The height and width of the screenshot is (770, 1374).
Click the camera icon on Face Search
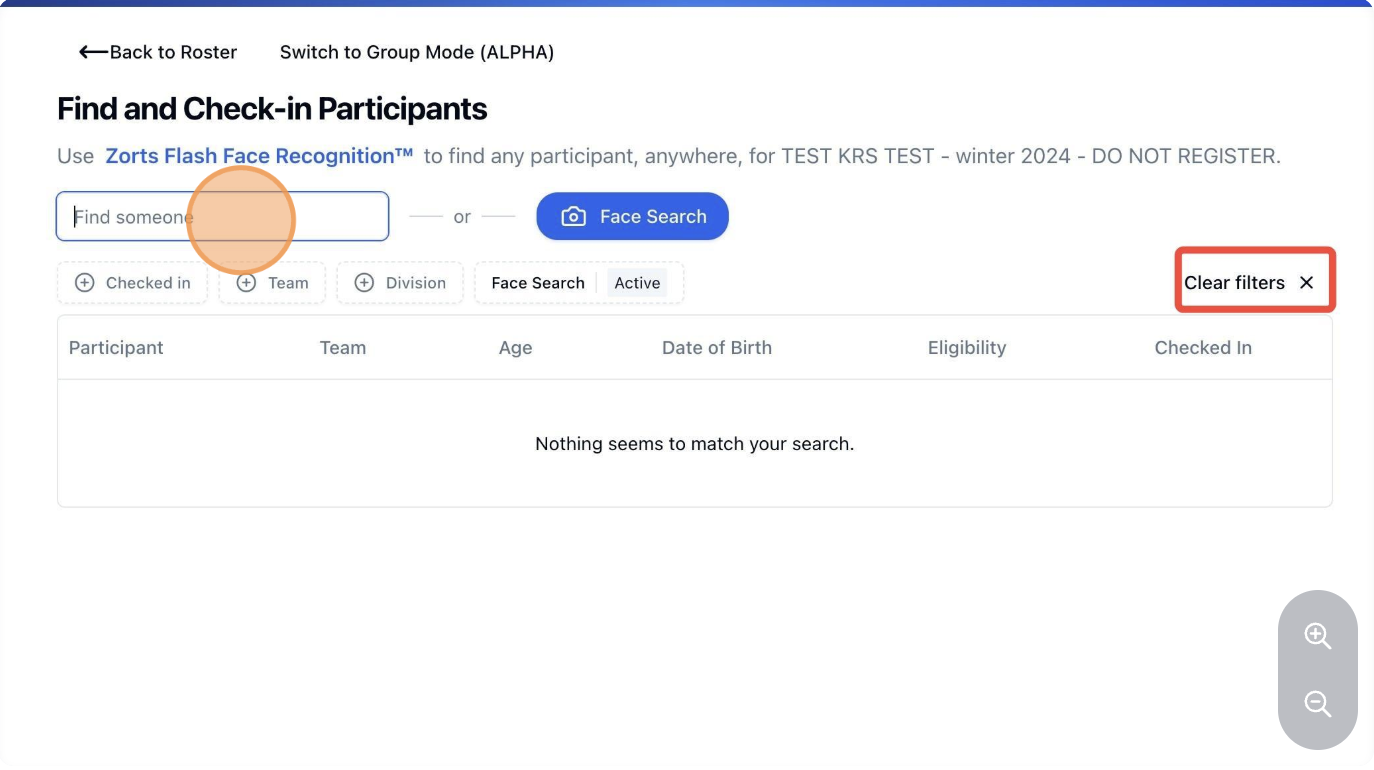573,217
